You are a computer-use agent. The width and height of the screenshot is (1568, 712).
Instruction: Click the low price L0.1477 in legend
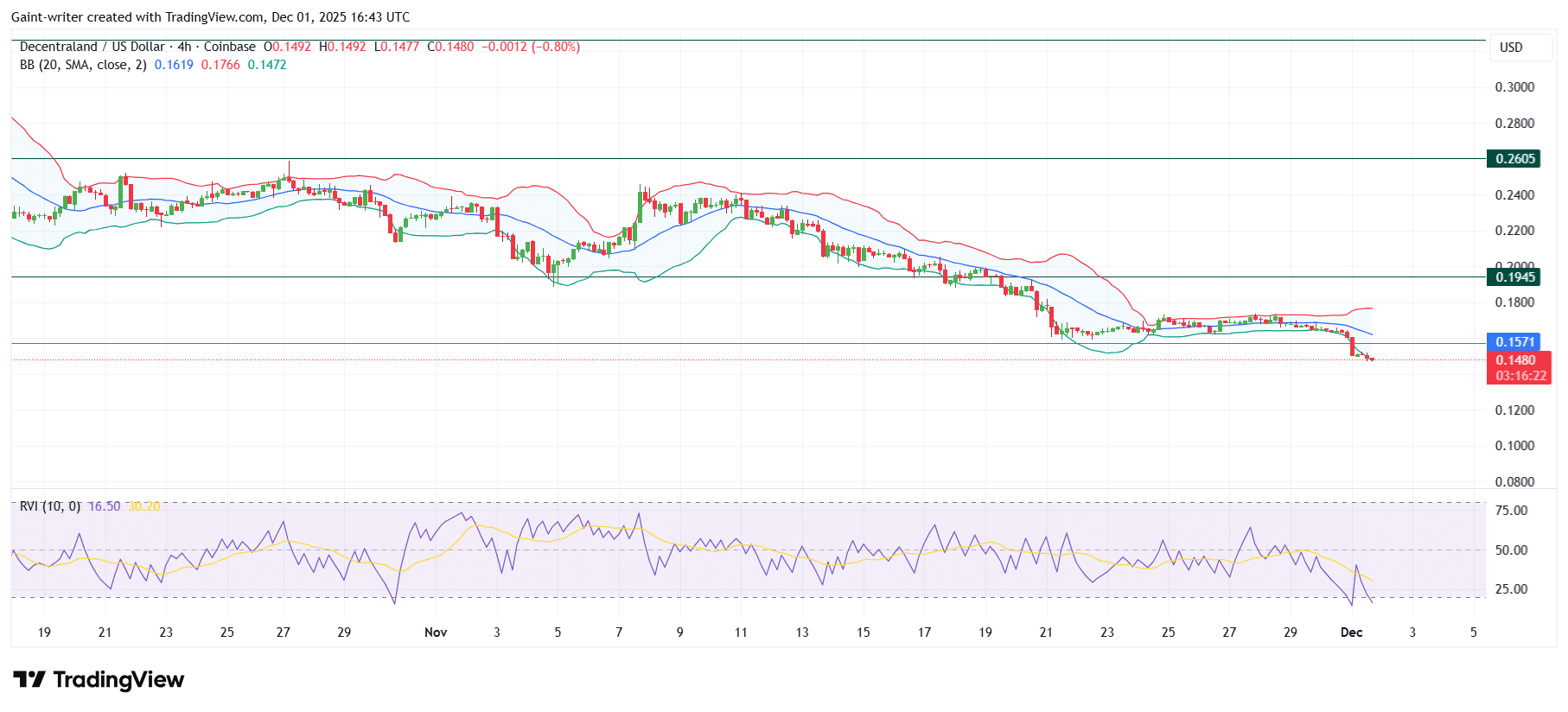tap(397, 47)
